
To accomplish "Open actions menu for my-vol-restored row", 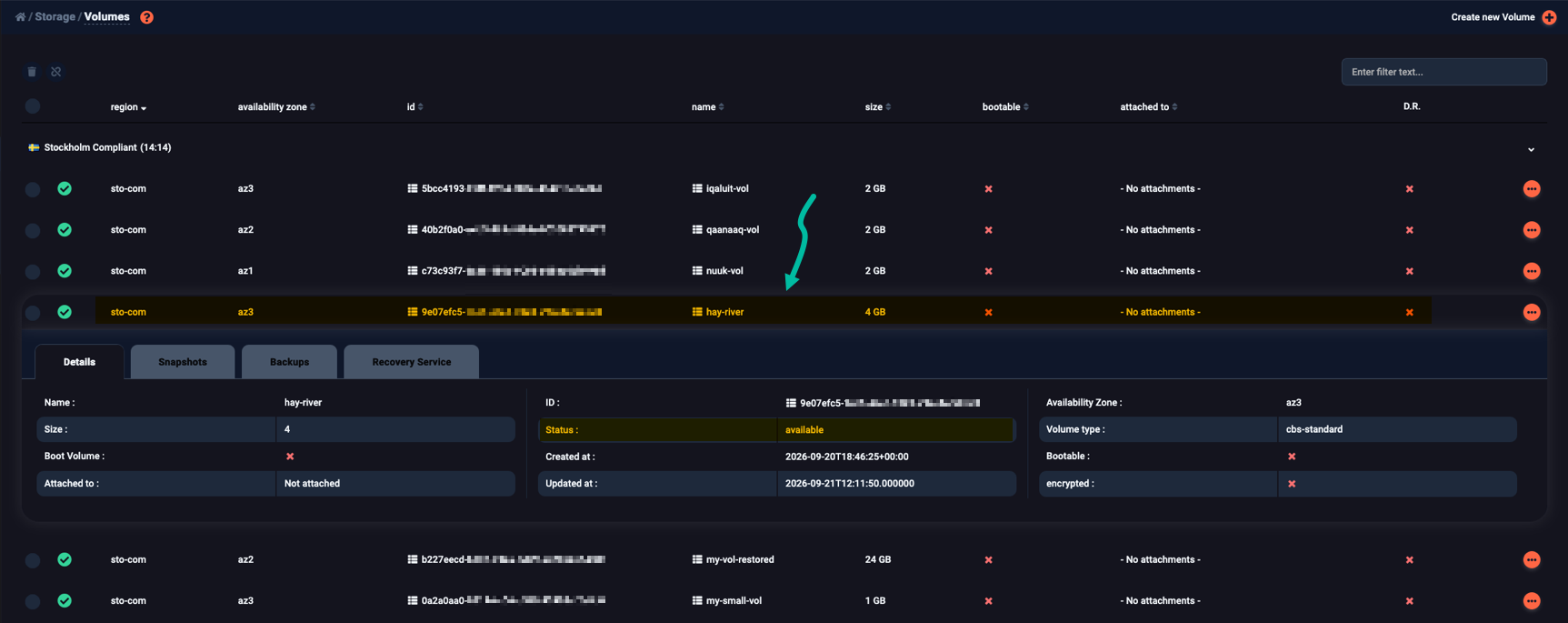I will pyautogui.click(x=1532, y=560).
